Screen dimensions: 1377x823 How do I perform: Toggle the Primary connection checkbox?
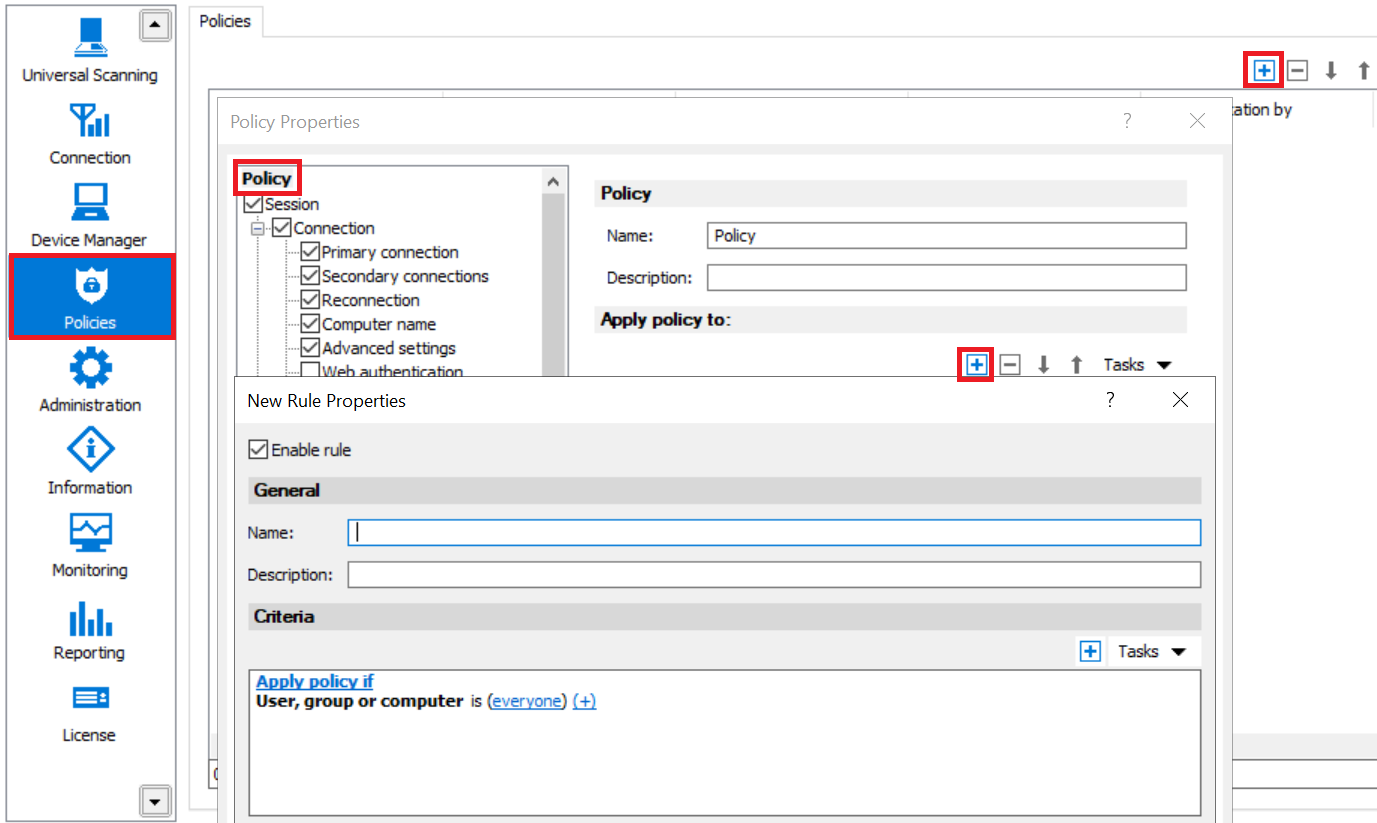[x=310, y=253]
